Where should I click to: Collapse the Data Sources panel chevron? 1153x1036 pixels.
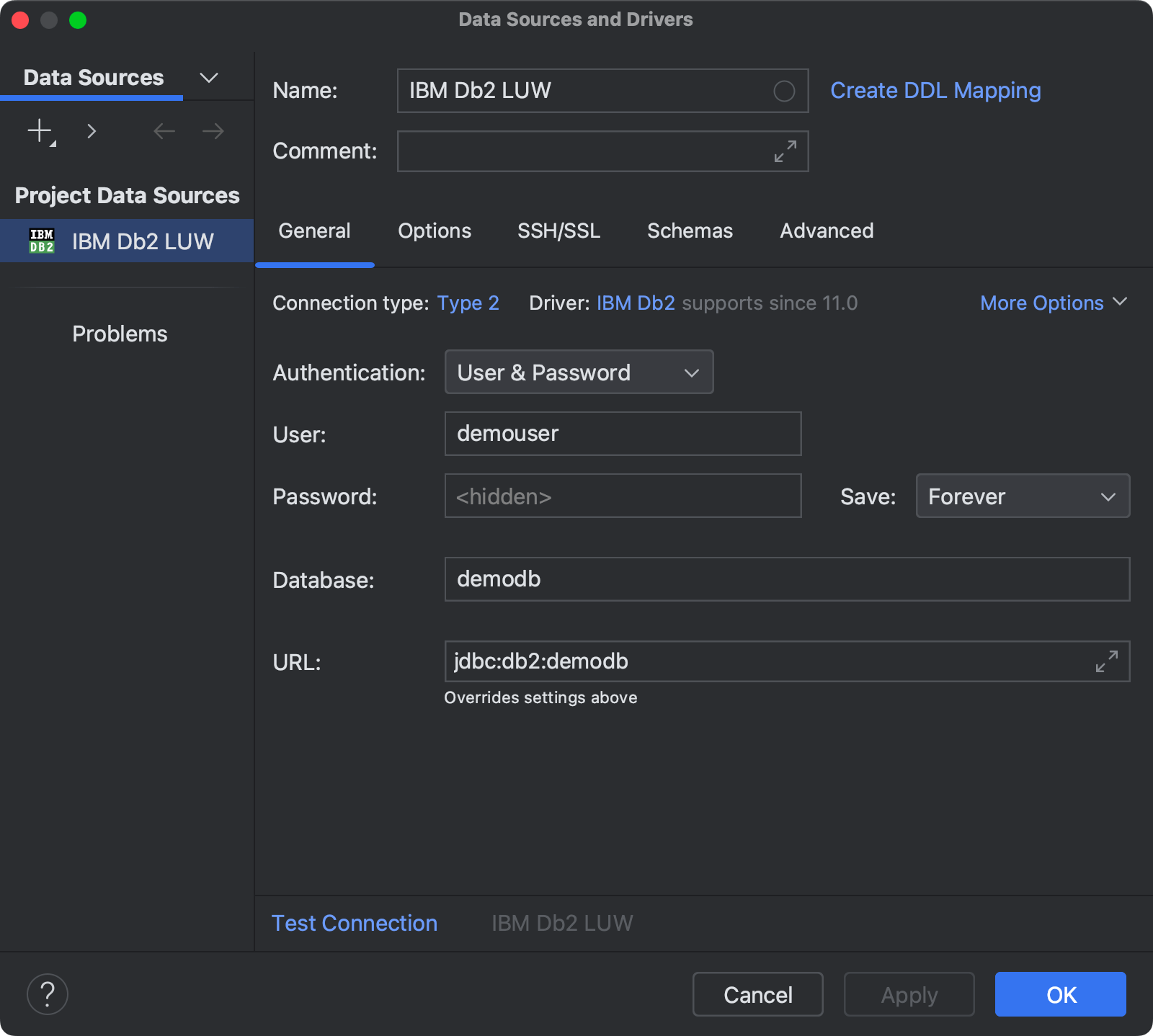pos(208,77)
